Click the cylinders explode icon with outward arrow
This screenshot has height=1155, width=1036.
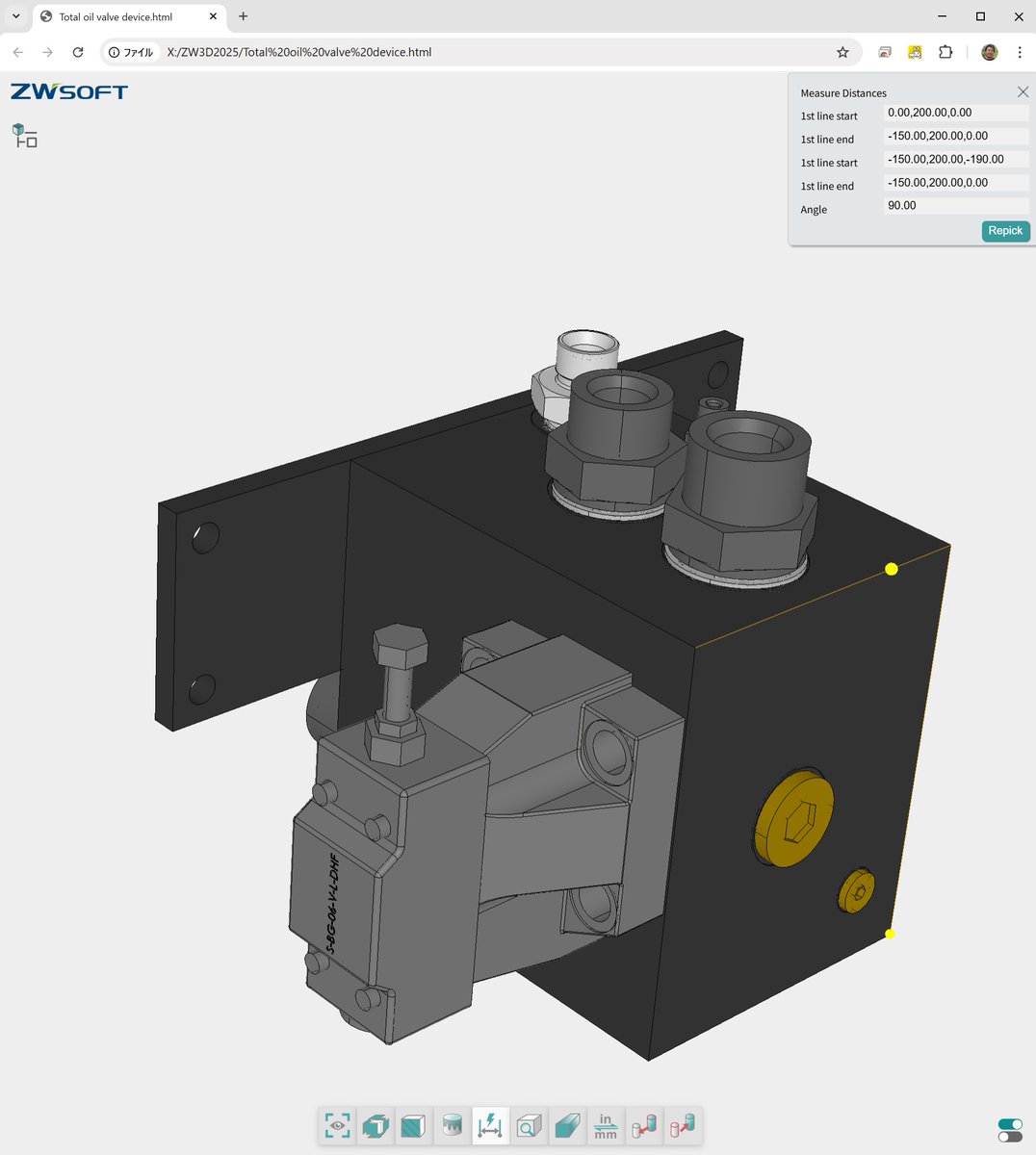(x=682, y=1125)
